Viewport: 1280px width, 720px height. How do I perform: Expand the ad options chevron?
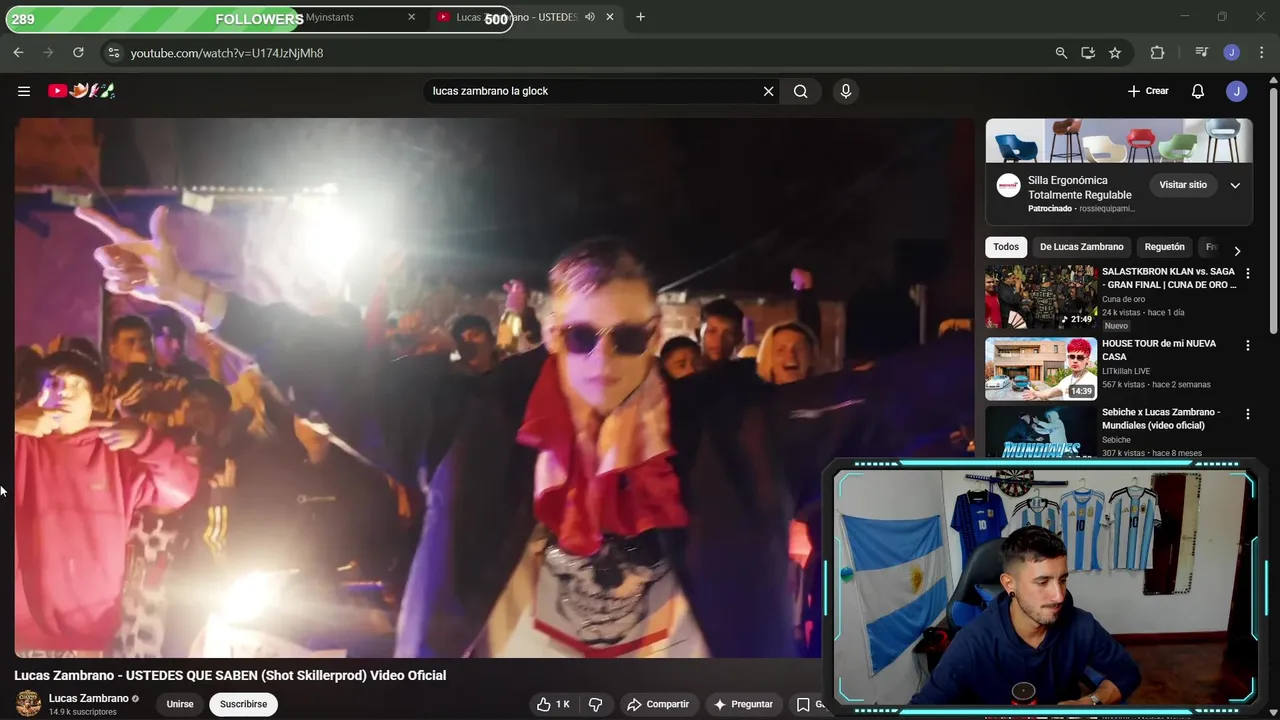1235,185
